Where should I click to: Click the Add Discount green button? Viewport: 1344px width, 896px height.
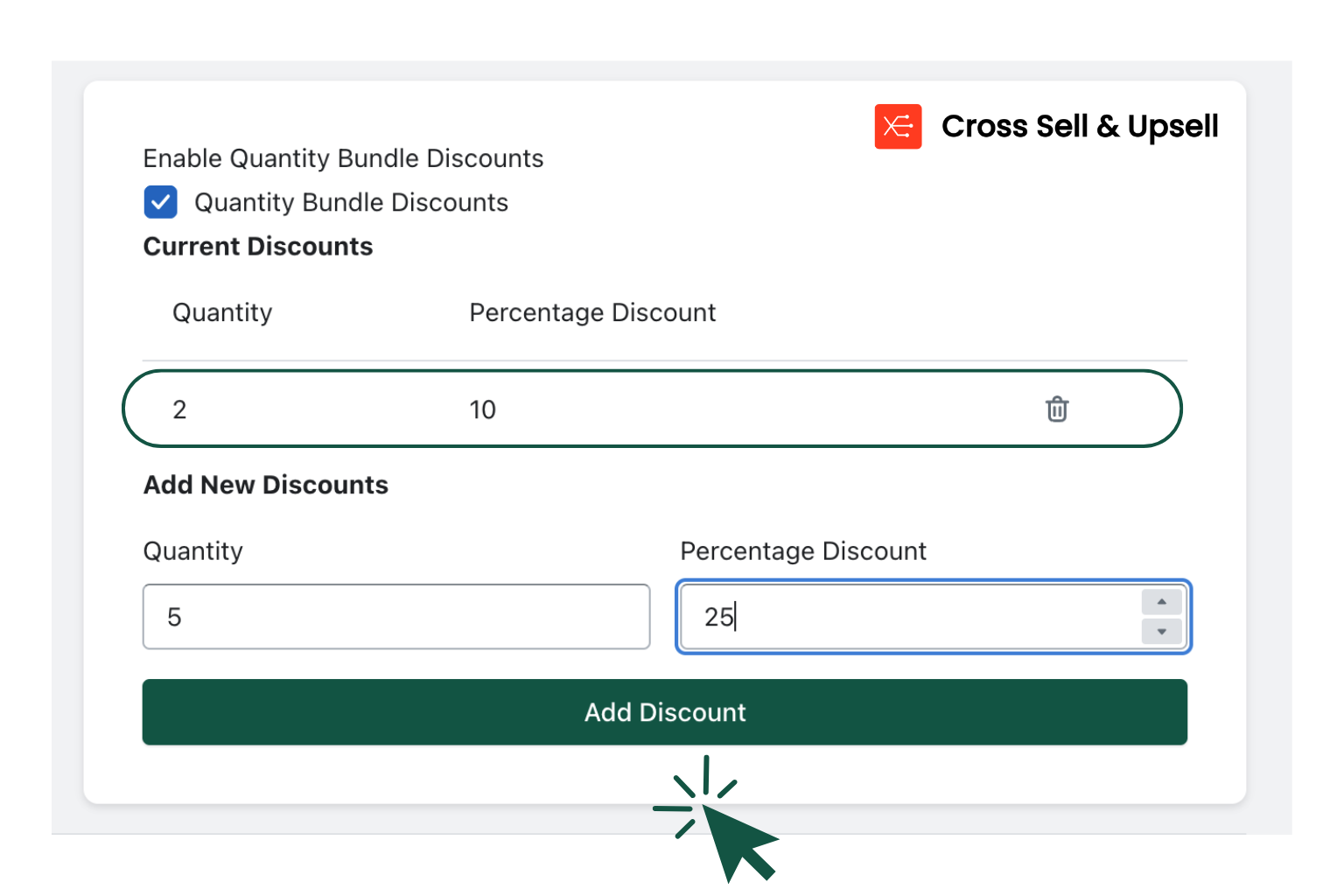tap(665, 712)
